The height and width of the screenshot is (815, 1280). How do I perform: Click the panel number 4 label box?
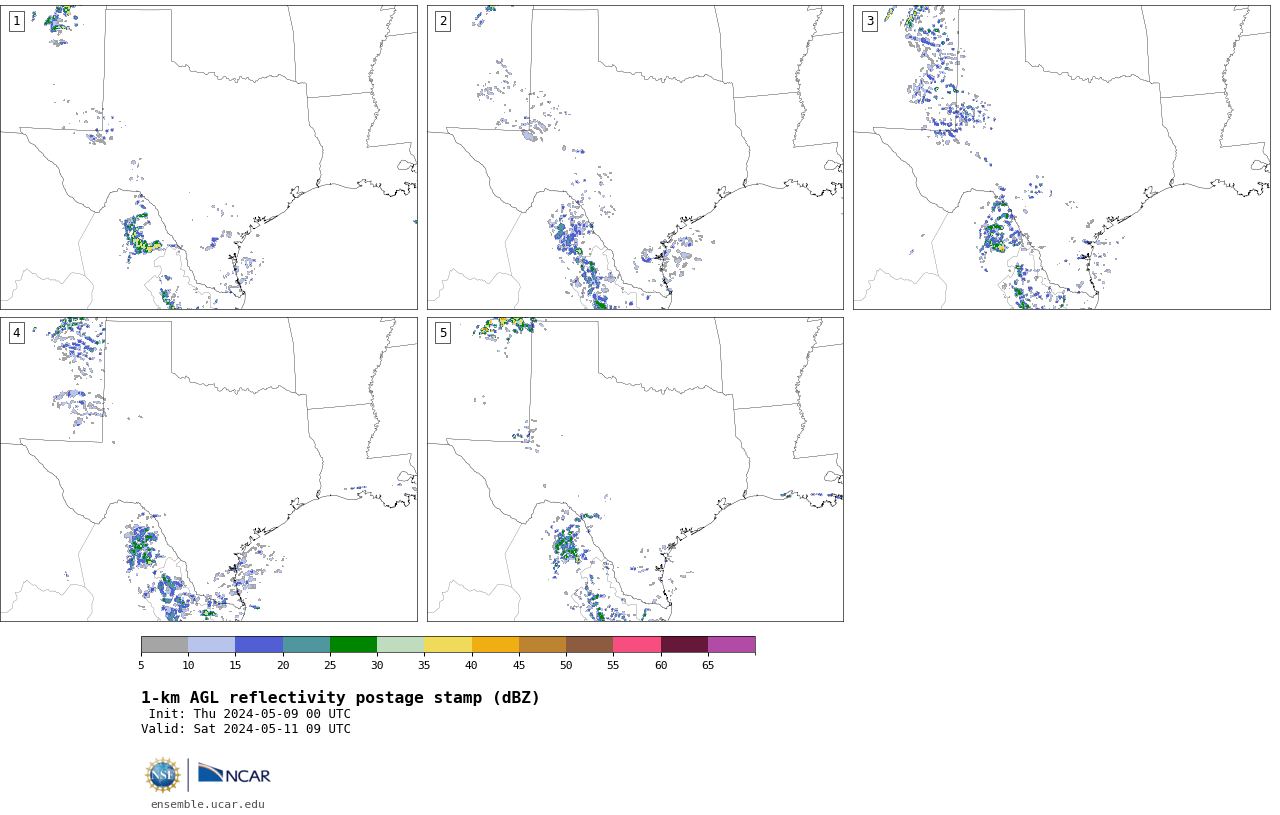pos(16,333)
